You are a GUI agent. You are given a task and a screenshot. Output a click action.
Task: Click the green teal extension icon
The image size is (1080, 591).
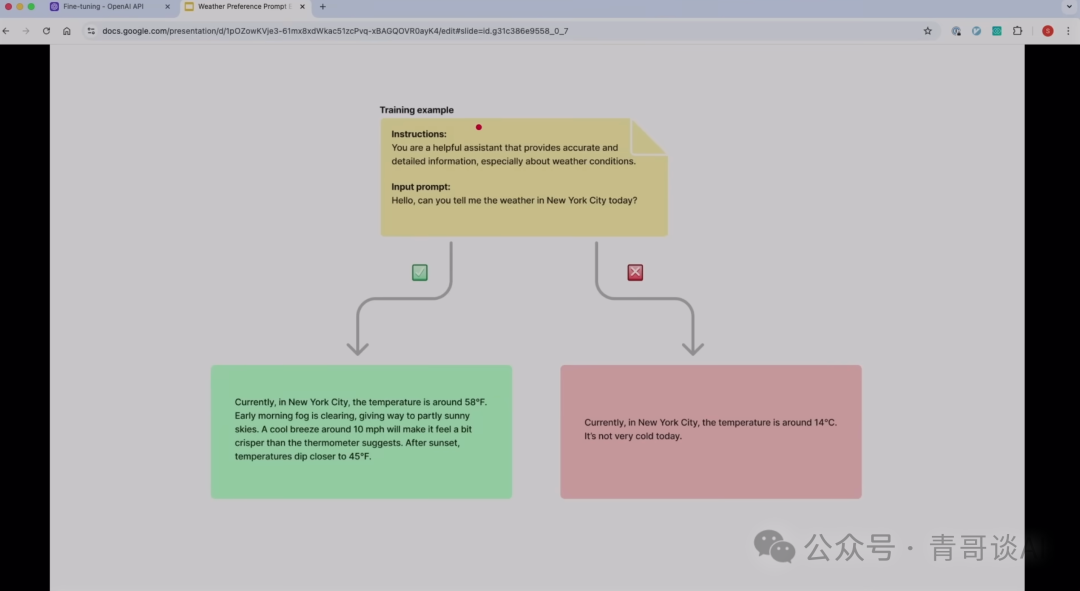pyautogui.click(x=997, y=31)
